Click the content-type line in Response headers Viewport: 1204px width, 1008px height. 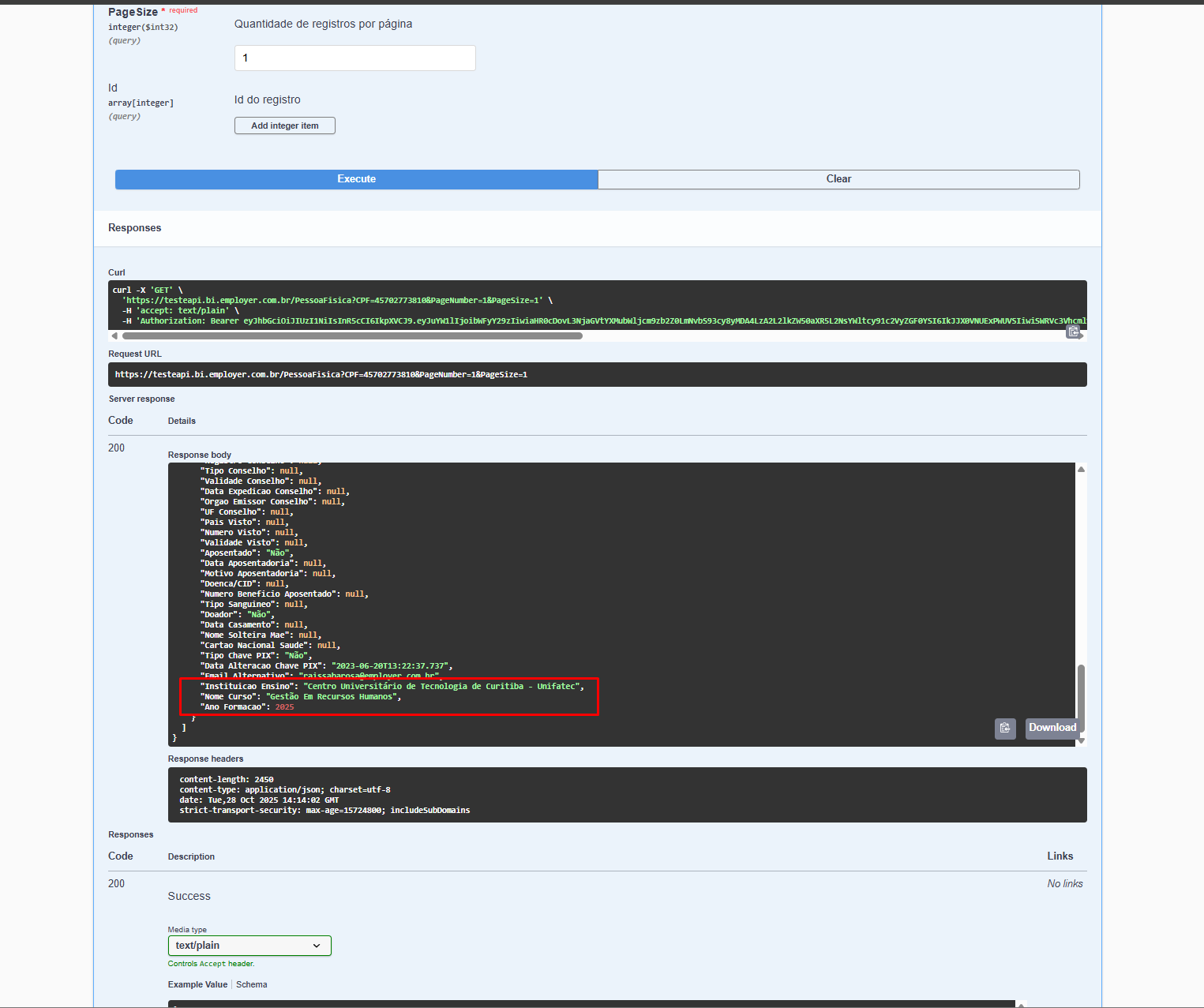pos(285,789)
